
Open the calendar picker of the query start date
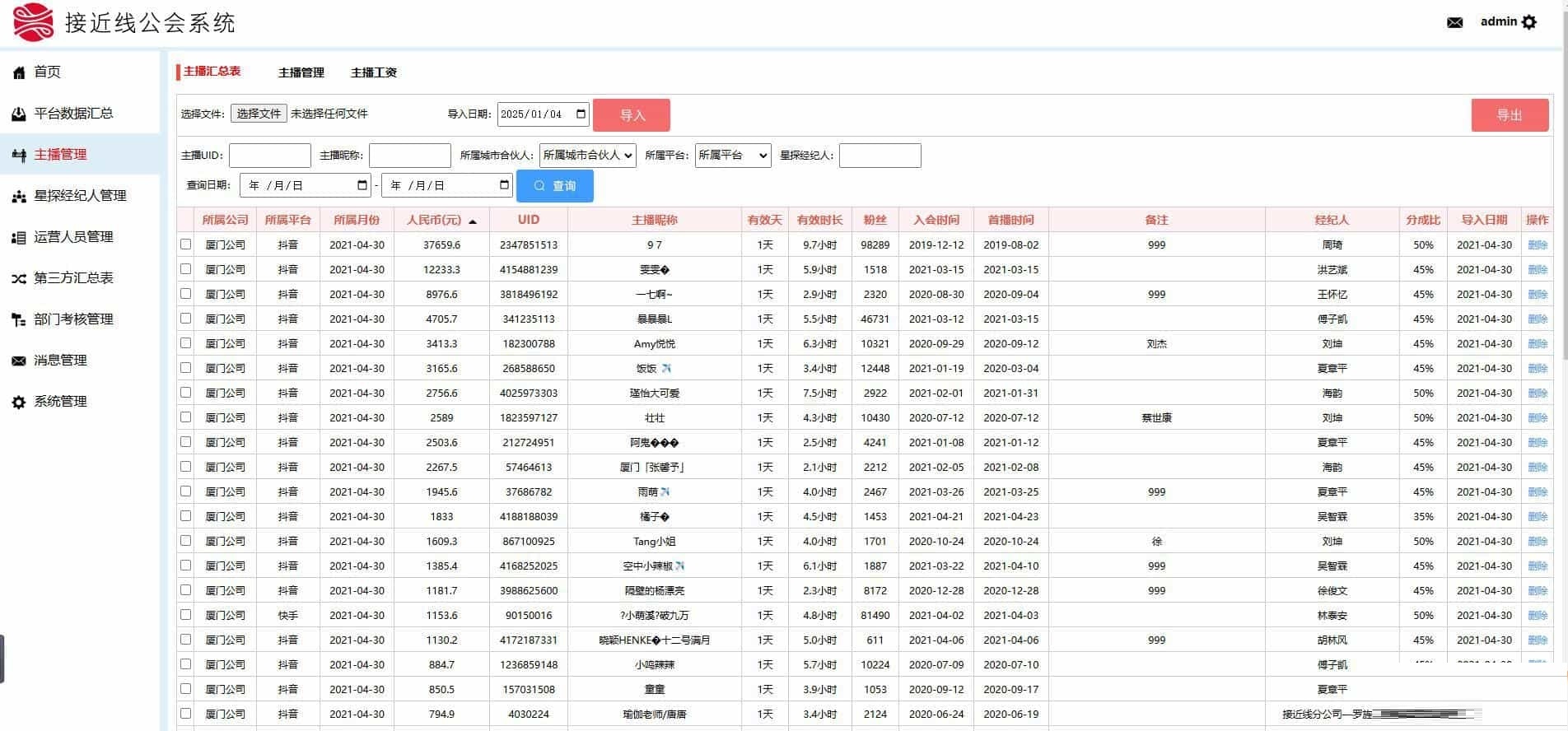point(362,185)
